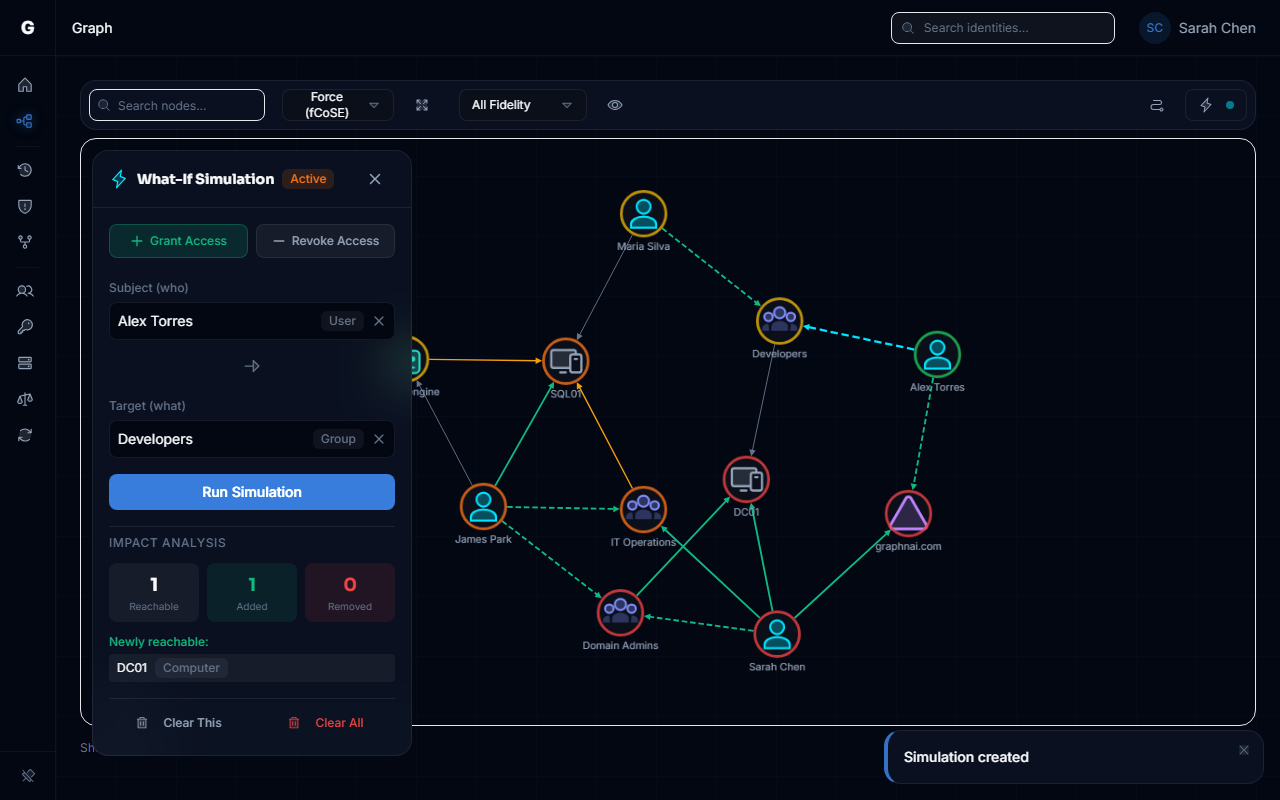Select the graph explorer icon in the sidebar
This screenshot has height=800, width=1280.
coord(25,121)
